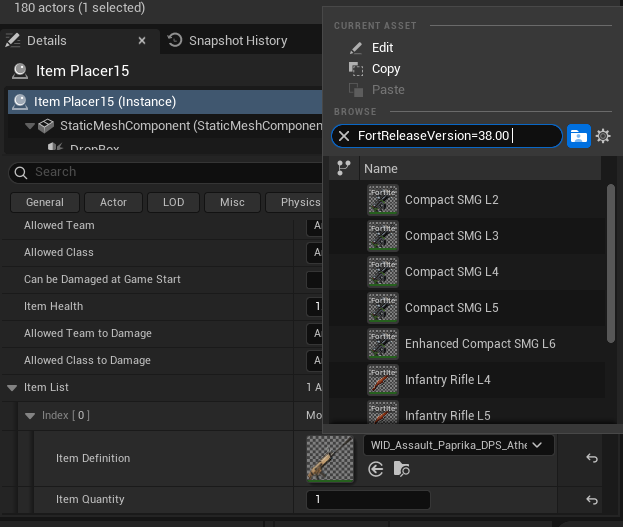Collapse the Index [ 0 ] entry
Screen dimensions: 623x527
pos(30,416)
